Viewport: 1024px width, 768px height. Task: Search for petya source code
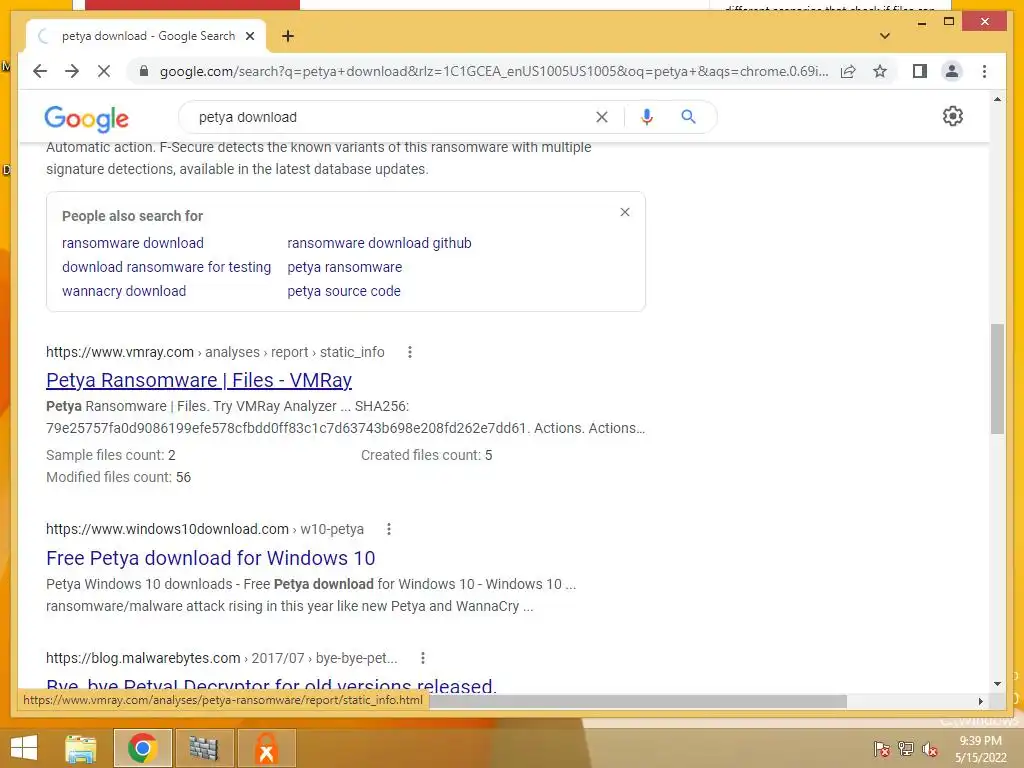(344, 291)
